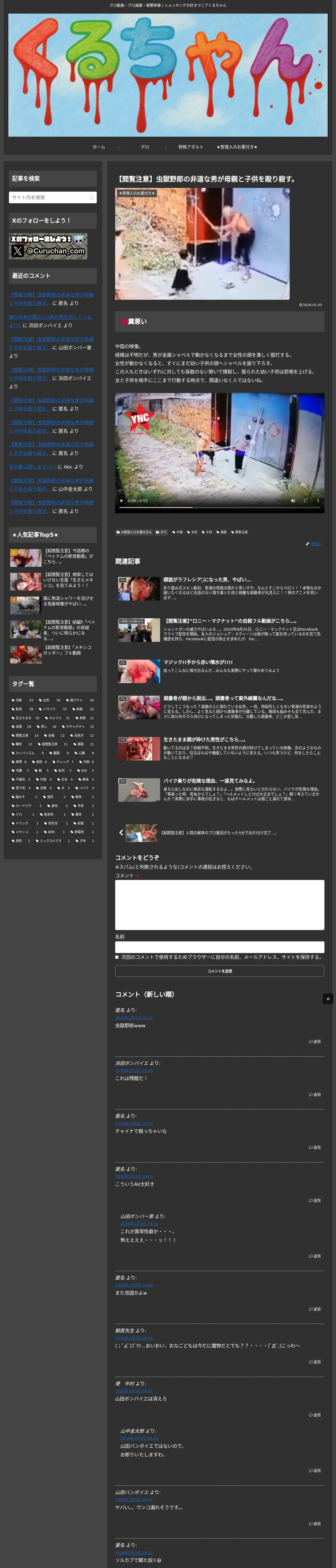Screen dimensions: 336x1568
Task: Open ロニー・マクナット related article
Action: [x=220, y=630]
